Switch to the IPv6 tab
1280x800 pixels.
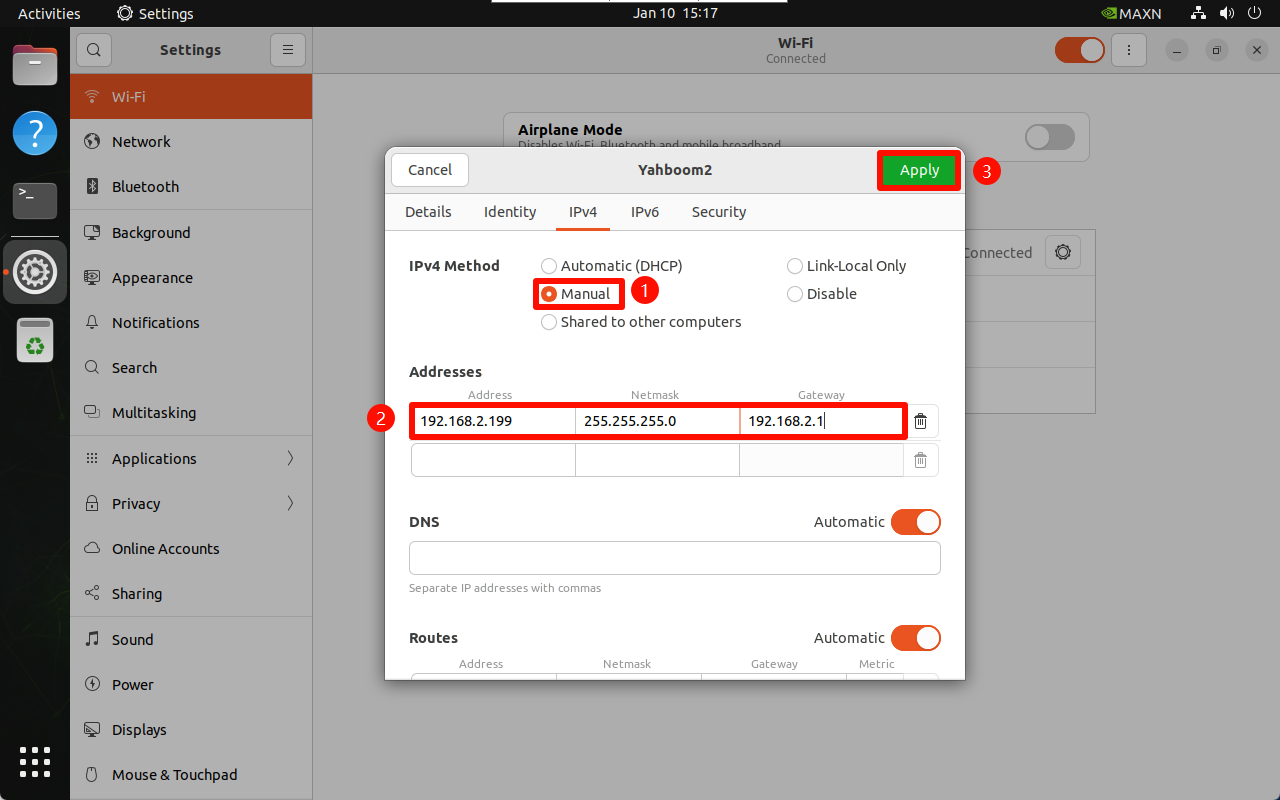click(645, 212)
